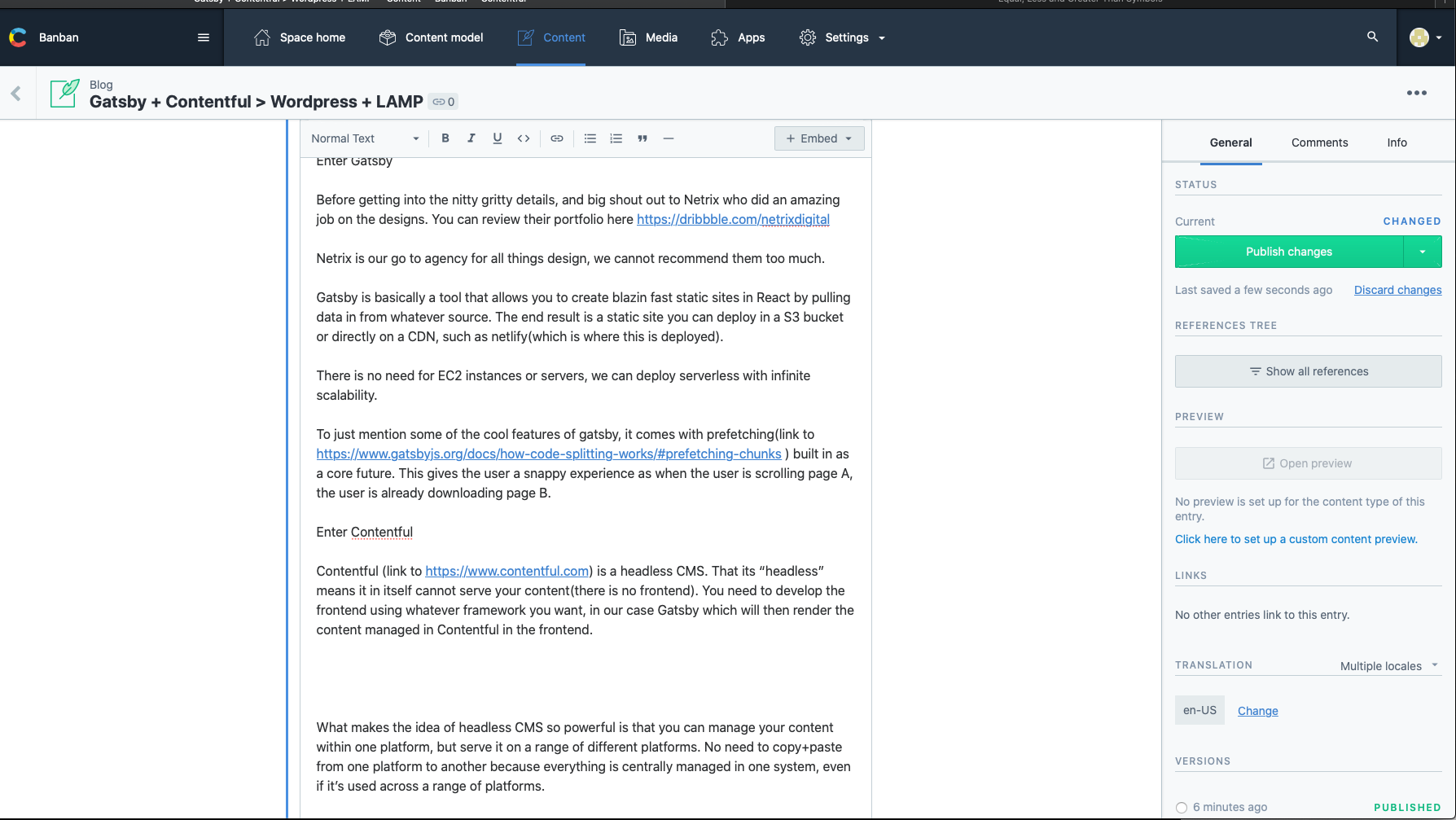Insert a block quote
Viewport: 1456px width, 820px height.
642,138
